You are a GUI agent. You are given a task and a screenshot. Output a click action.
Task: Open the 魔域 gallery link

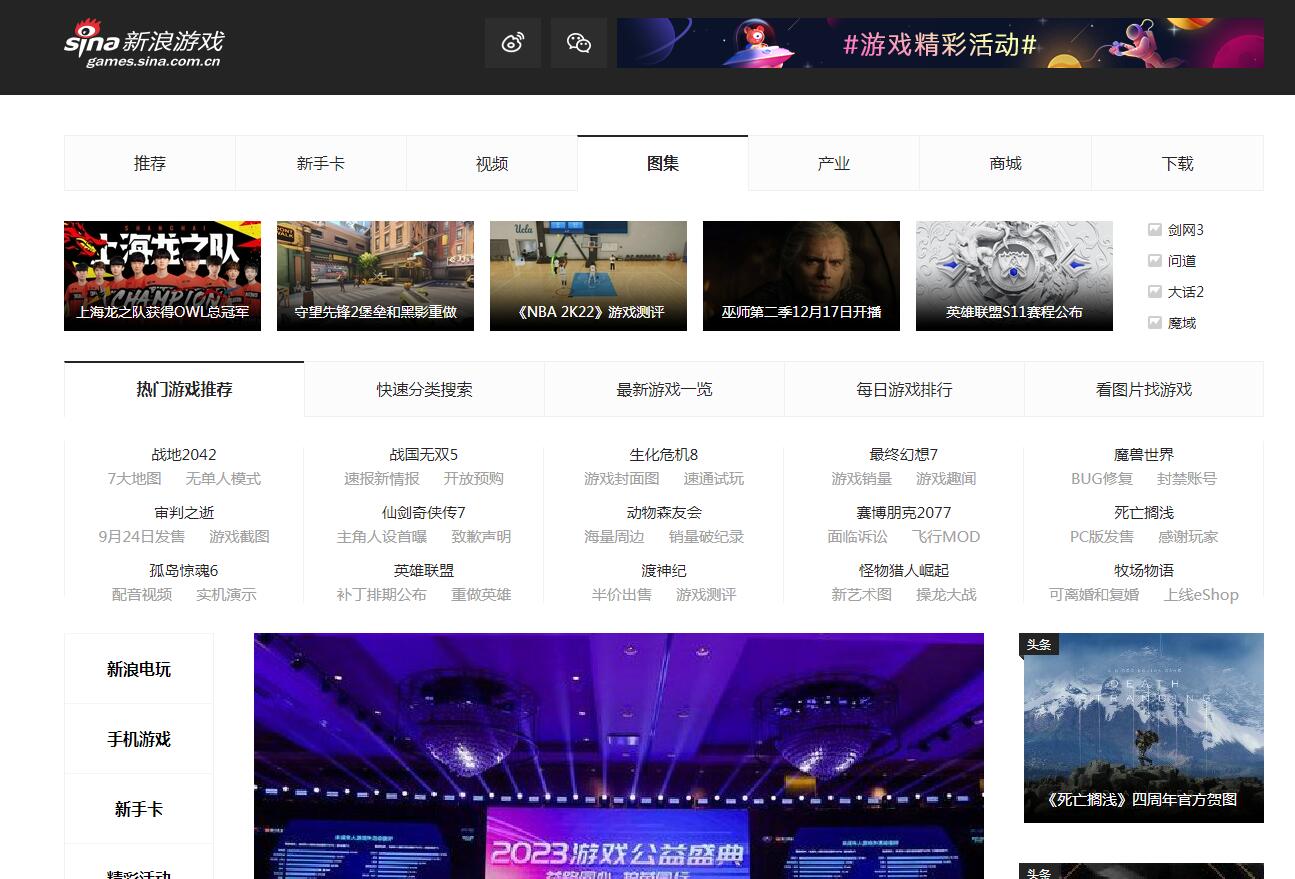tap(1182, 323)
